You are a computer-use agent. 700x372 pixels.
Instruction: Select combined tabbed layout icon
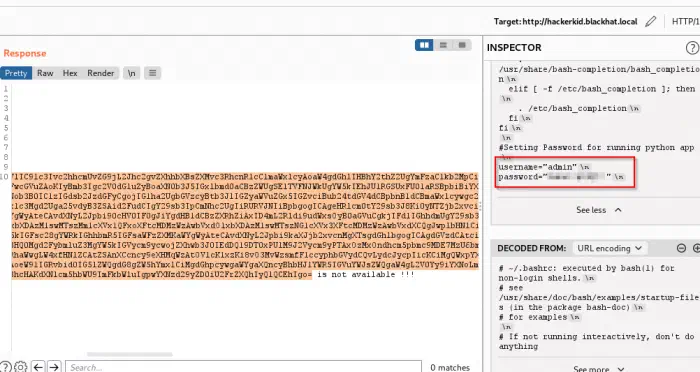click(462, 45)
